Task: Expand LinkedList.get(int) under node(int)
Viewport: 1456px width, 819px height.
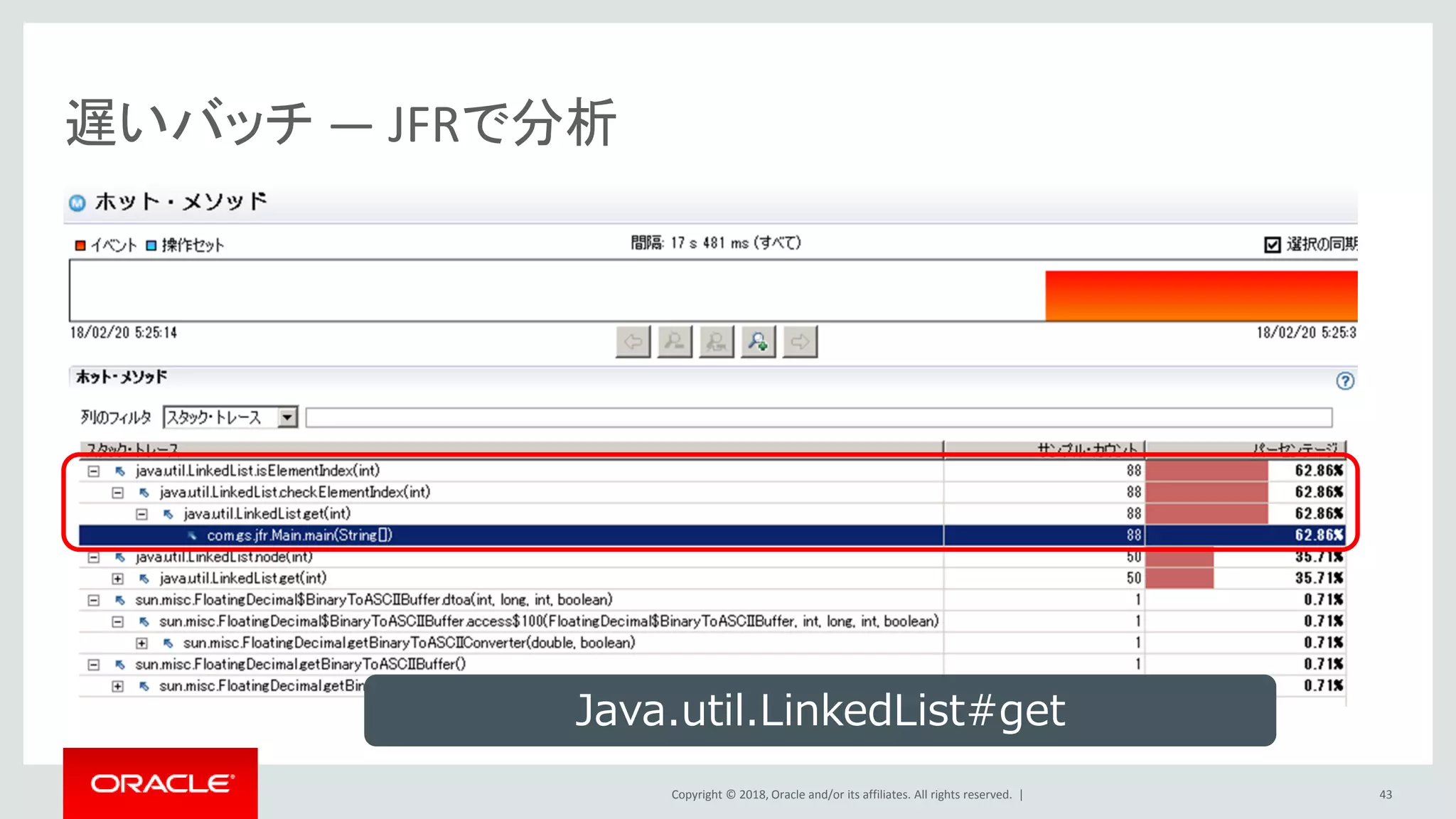Action: 118,579
